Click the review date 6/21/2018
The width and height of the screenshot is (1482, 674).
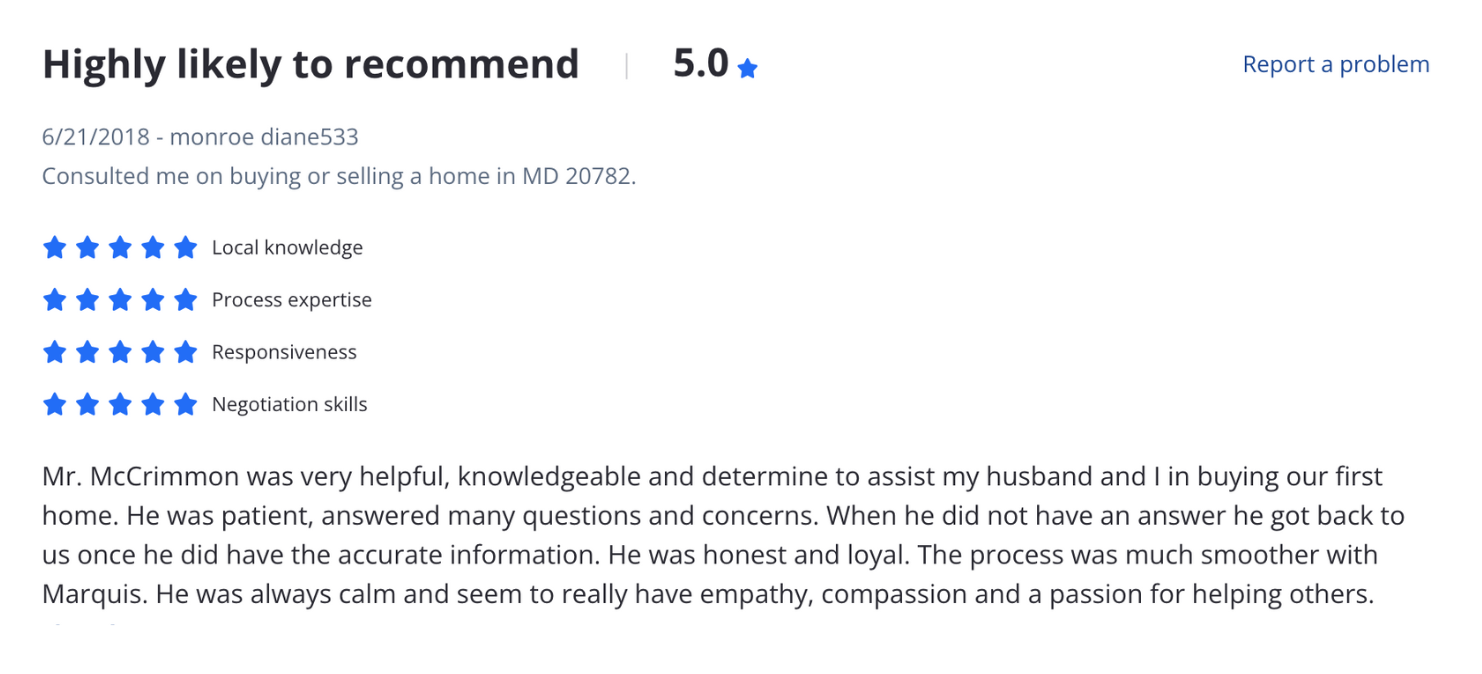coord(96,137)
